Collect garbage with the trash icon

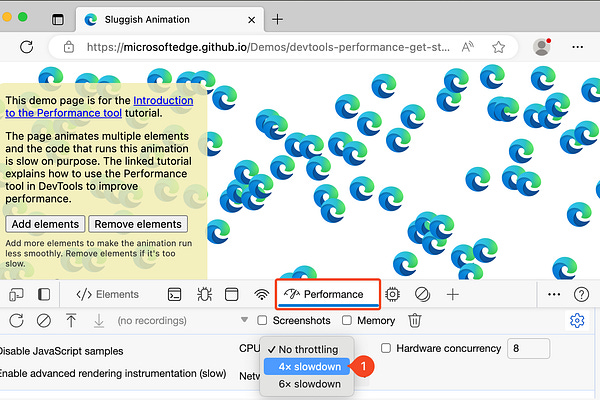tap(414, 320)
